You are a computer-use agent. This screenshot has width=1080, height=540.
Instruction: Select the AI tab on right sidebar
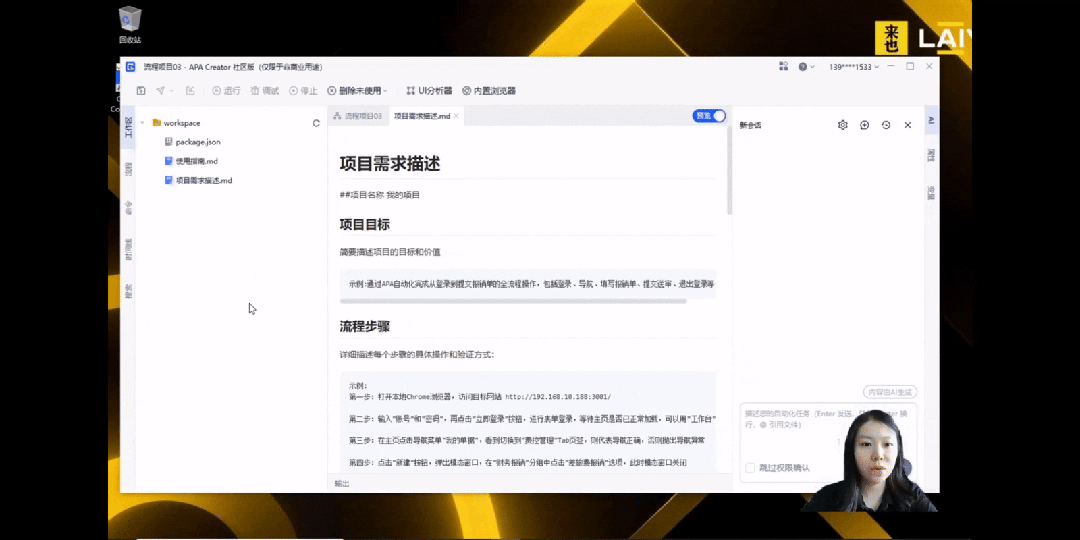[x=931, y=120]
